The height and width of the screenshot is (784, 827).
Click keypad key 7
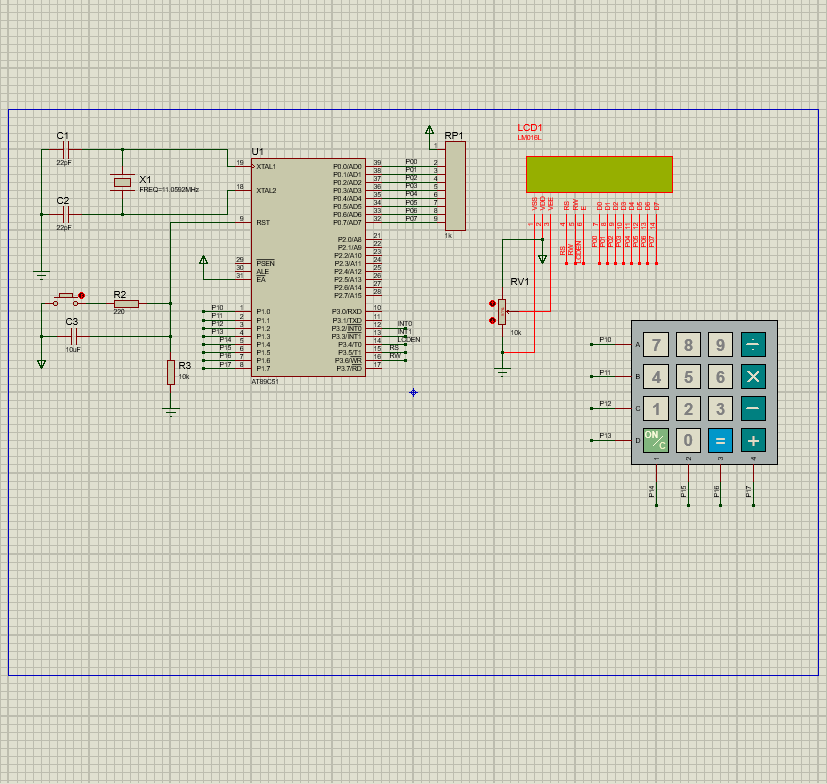[x=656, y=345]
